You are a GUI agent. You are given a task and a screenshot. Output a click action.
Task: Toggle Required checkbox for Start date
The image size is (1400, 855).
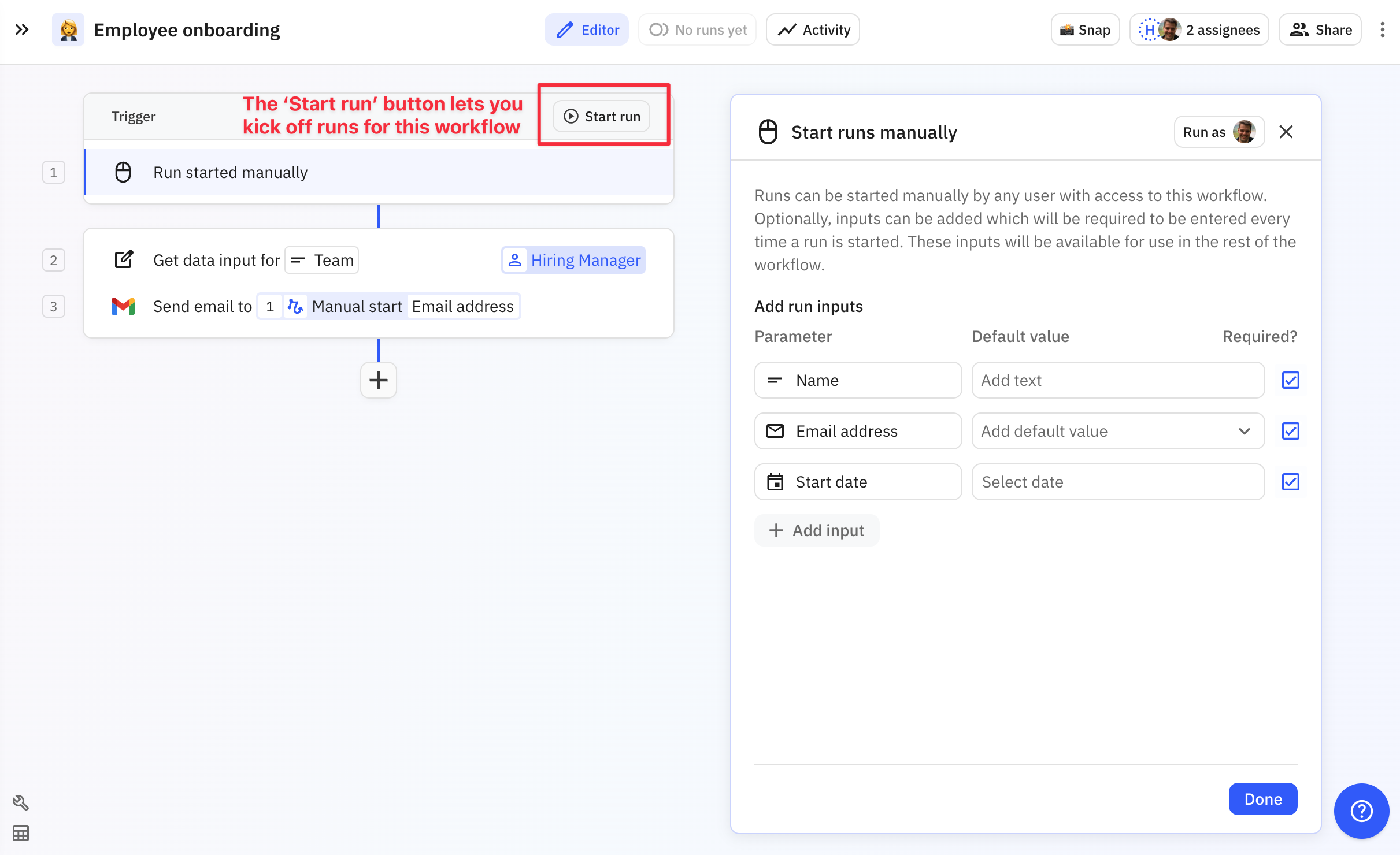click(x=1290, y=482)
